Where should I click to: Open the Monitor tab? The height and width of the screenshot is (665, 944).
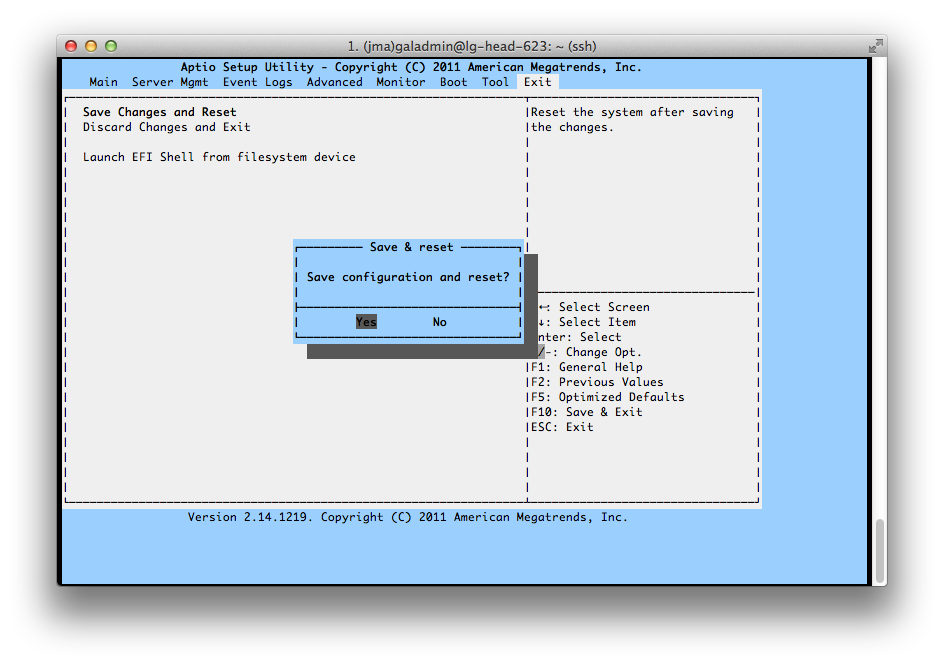click(x=400, y=82)
